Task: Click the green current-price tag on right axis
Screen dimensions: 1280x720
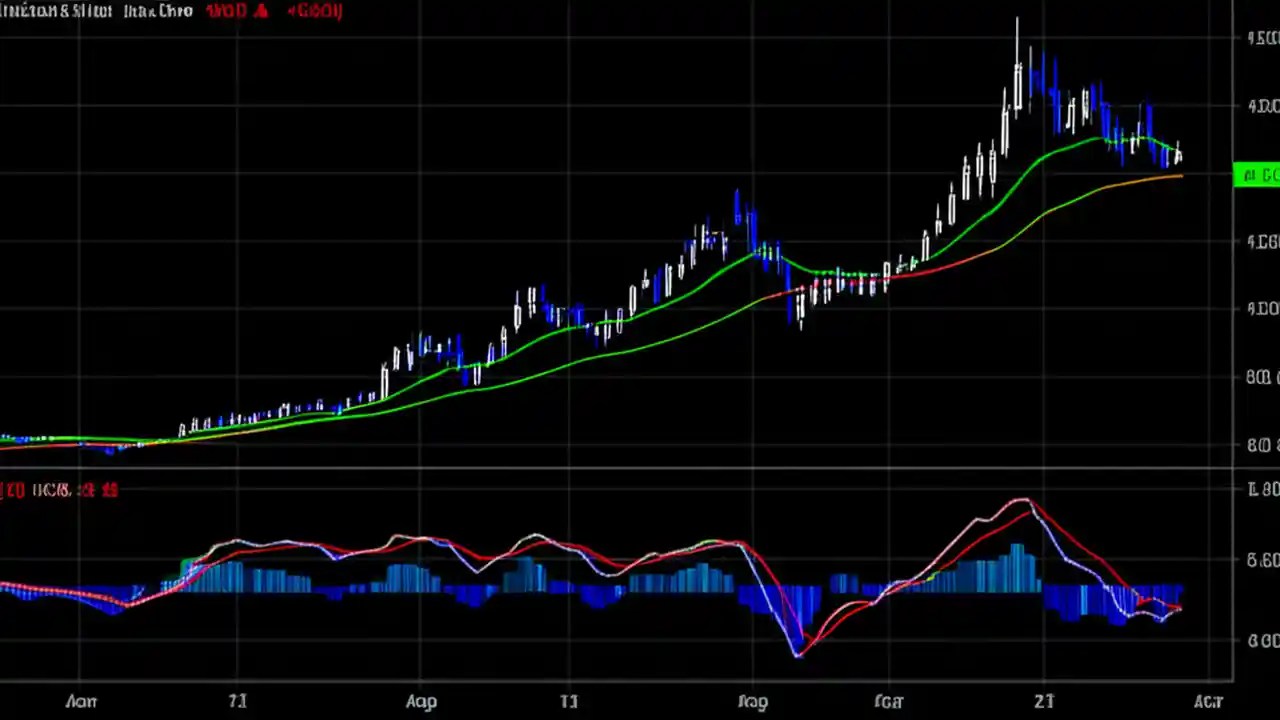Action: point(1257,175)
